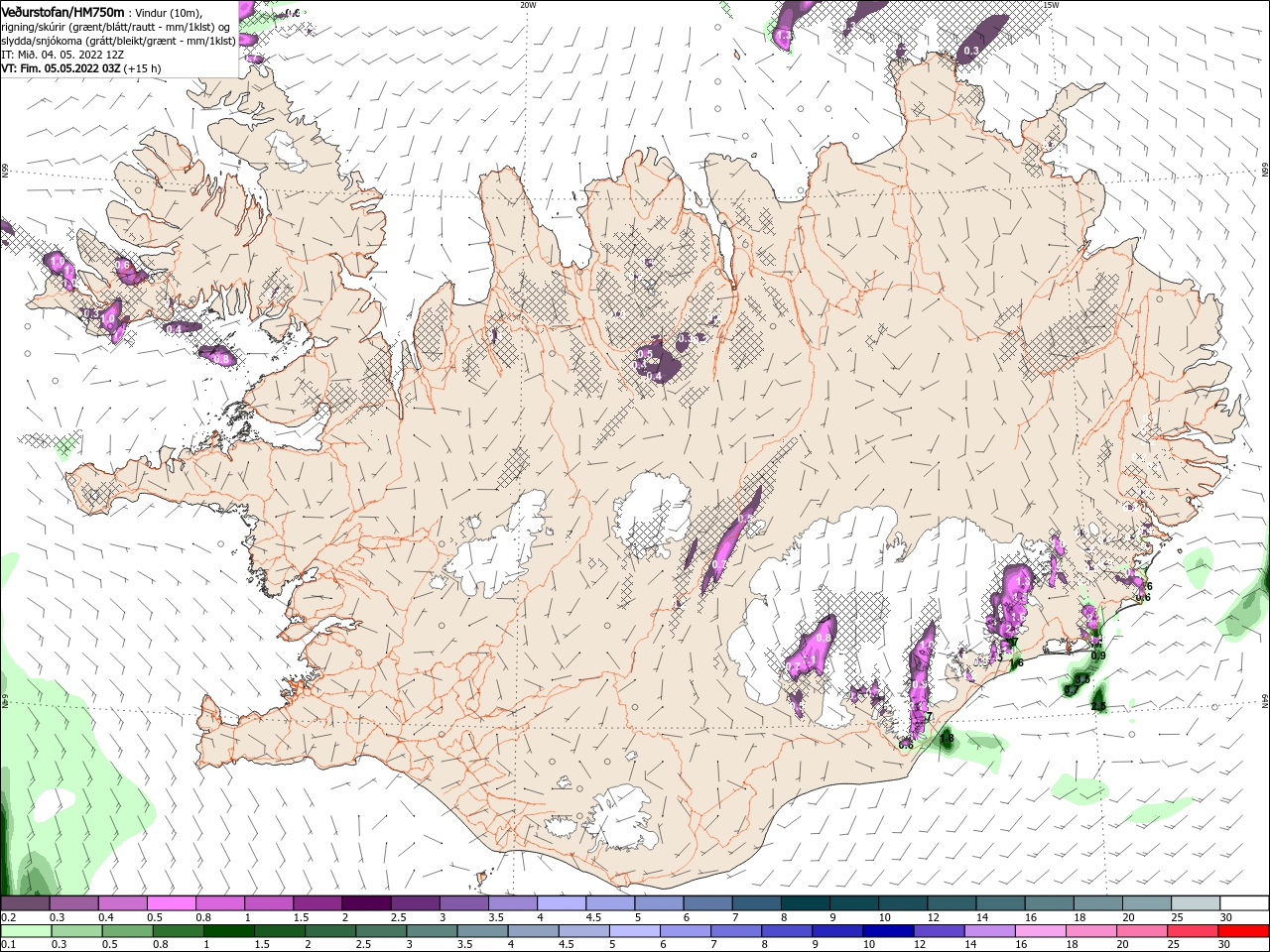Click the 'rigning/skúrir' description line
The width and height of the screenshot is (1270, 952).
click(116, 27)
